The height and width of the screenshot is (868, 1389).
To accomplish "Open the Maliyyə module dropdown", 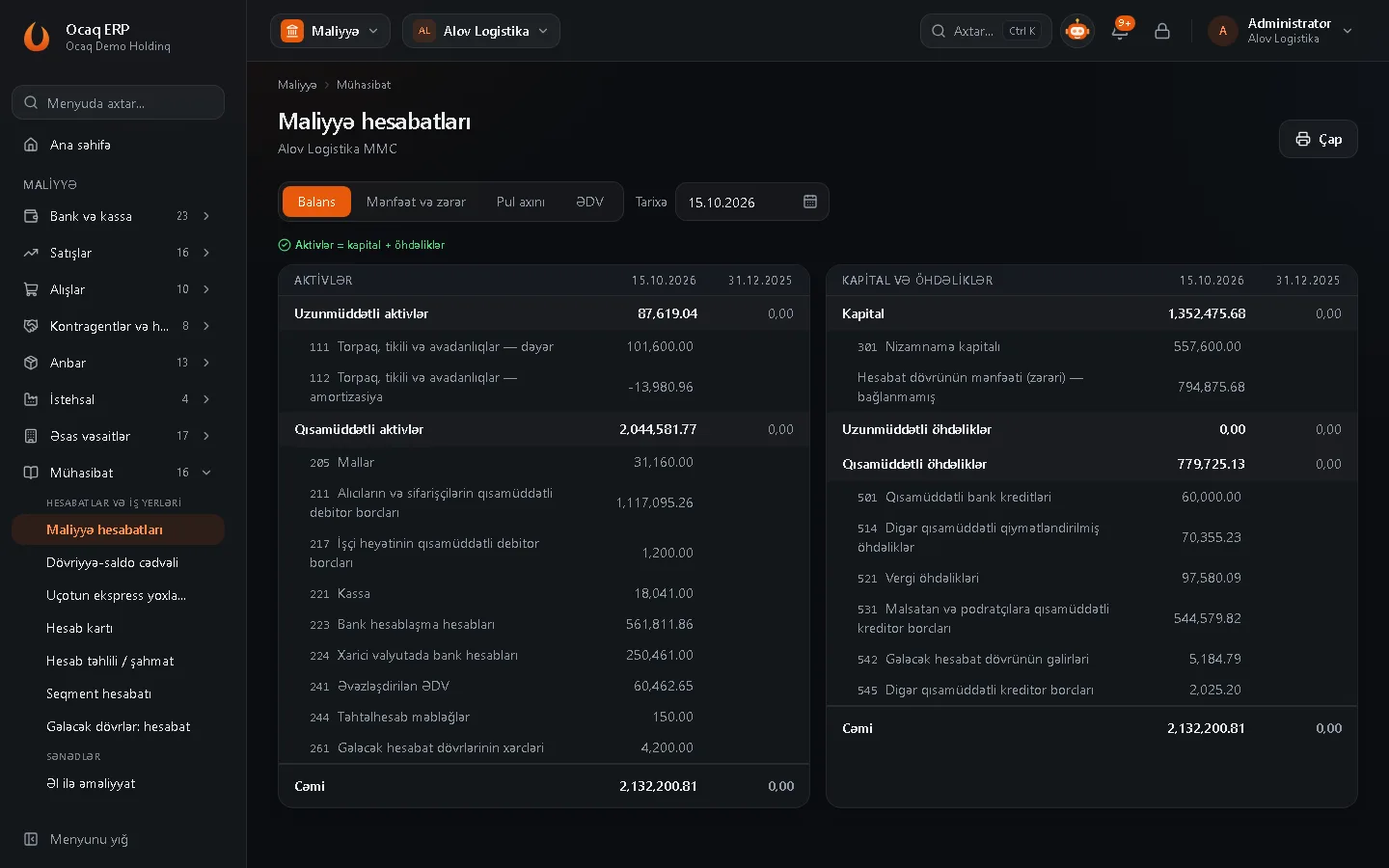I will [330, 31].
